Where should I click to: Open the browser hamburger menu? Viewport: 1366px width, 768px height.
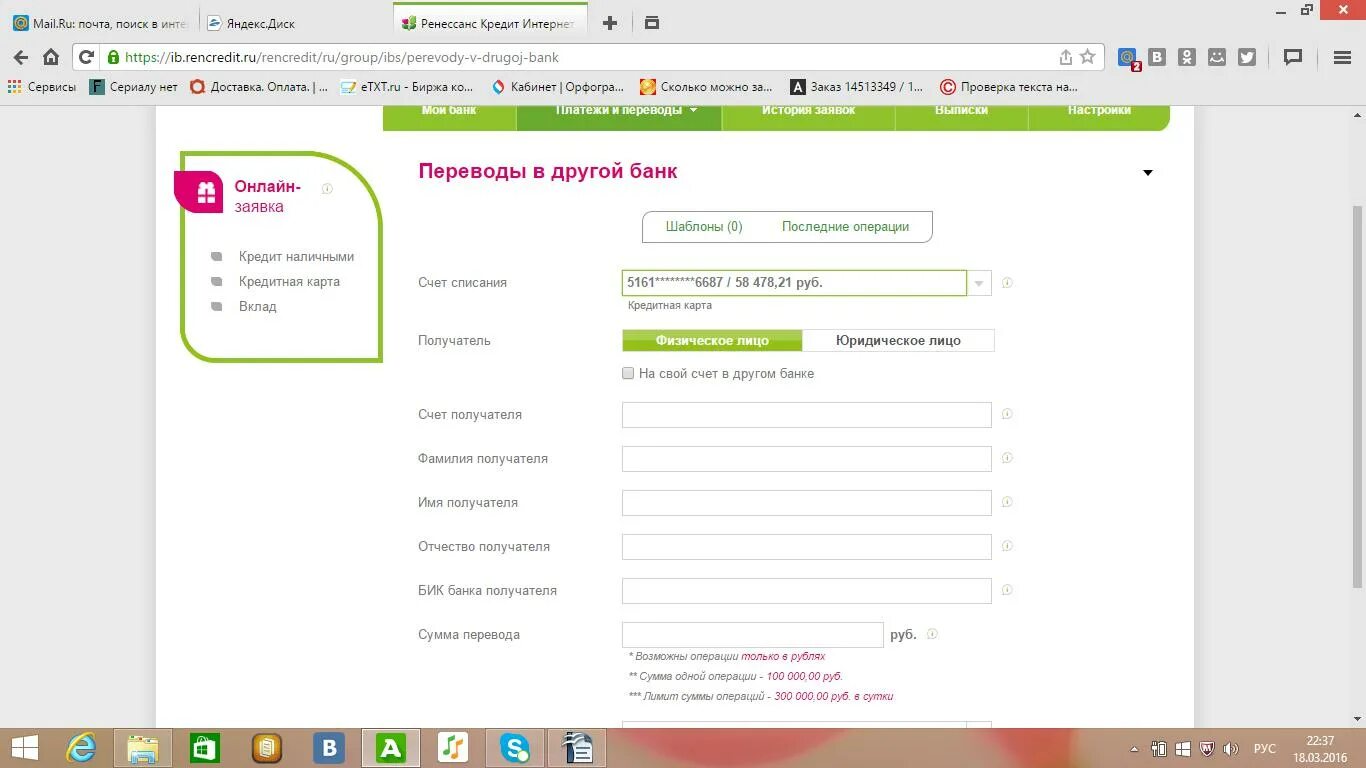(1343, 58)
